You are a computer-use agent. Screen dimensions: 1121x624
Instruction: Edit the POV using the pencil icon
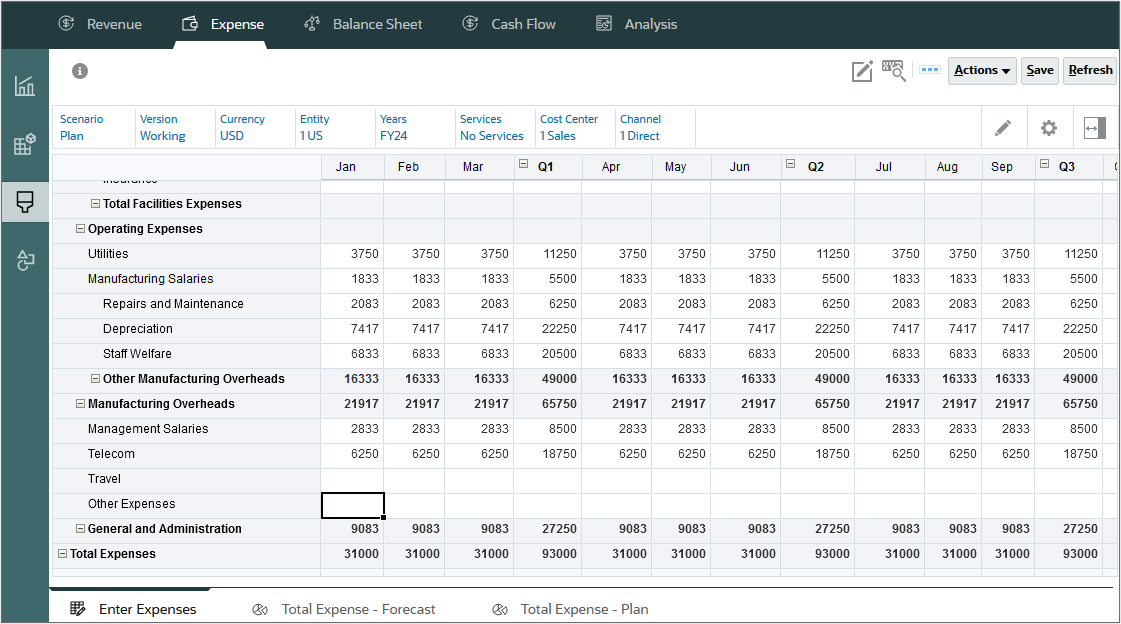(1004, 127)
